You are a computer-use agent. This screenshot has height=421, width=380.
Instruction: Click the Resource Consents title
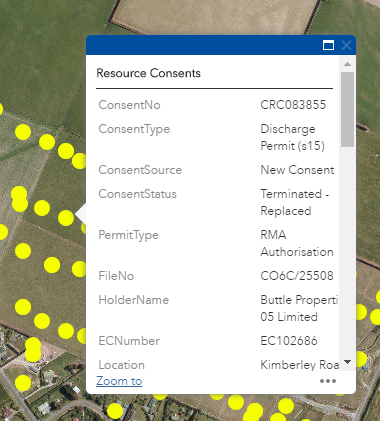148,73
